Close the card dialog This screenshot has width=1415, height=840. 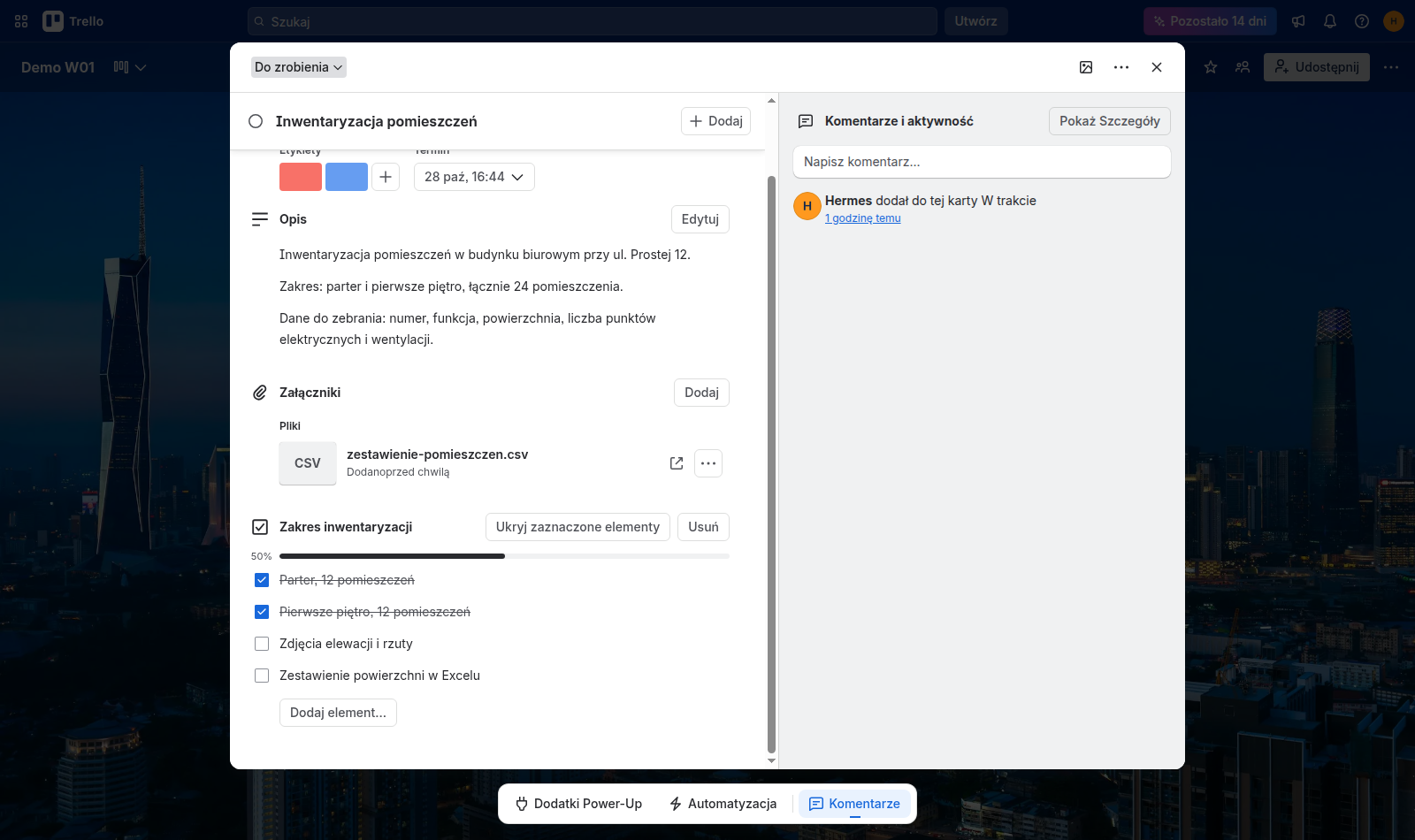[1157, 67]
